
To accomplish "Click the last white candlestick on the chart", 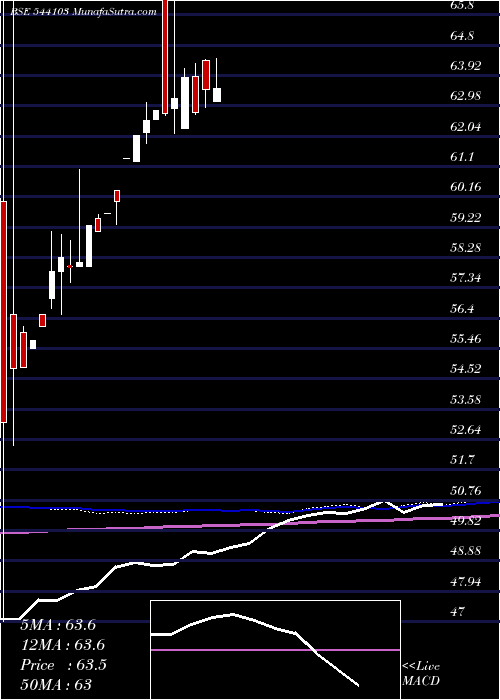I will click(217, 95).
